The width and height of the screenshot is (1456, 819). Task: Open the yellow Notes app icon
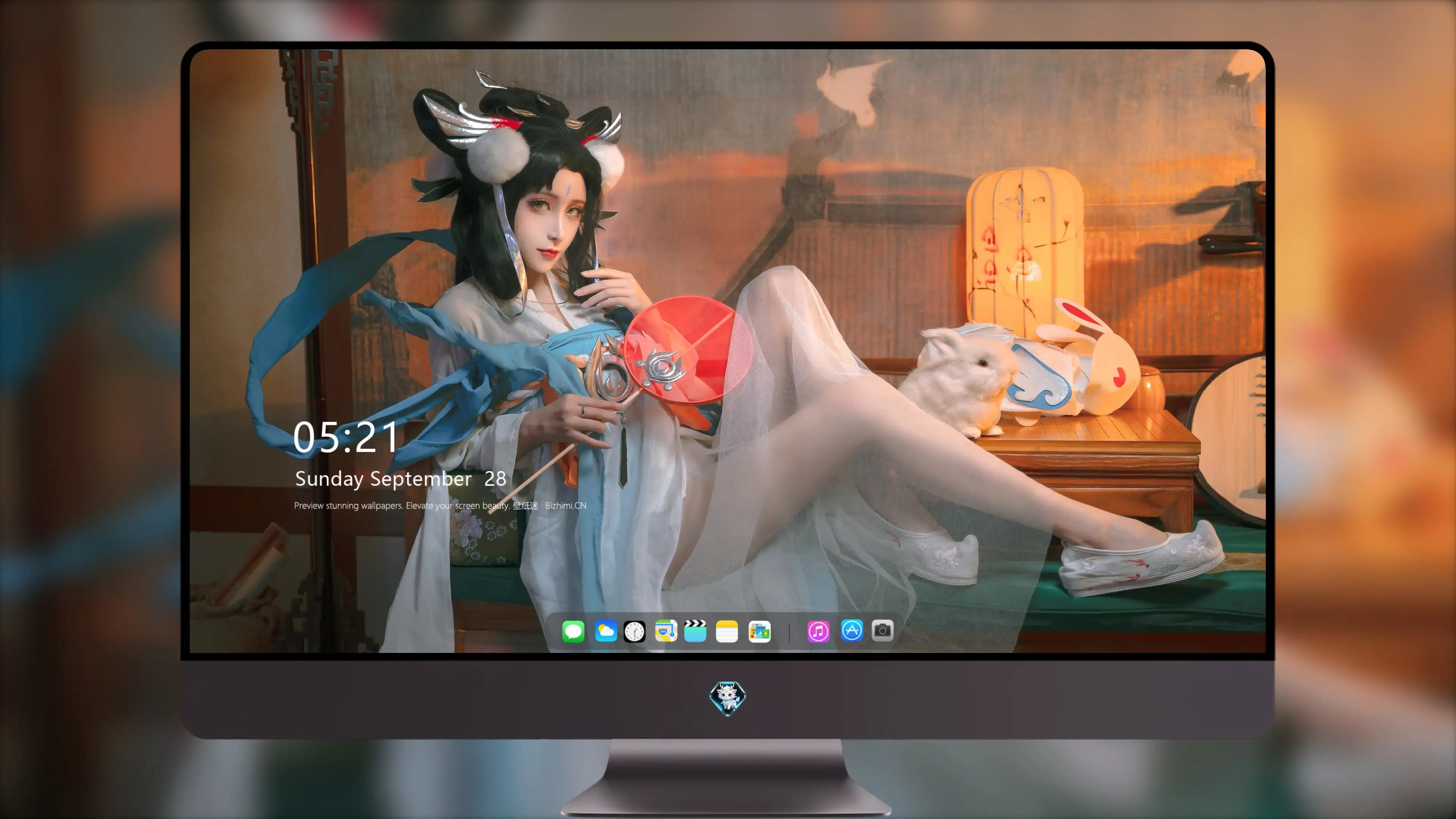727,631
